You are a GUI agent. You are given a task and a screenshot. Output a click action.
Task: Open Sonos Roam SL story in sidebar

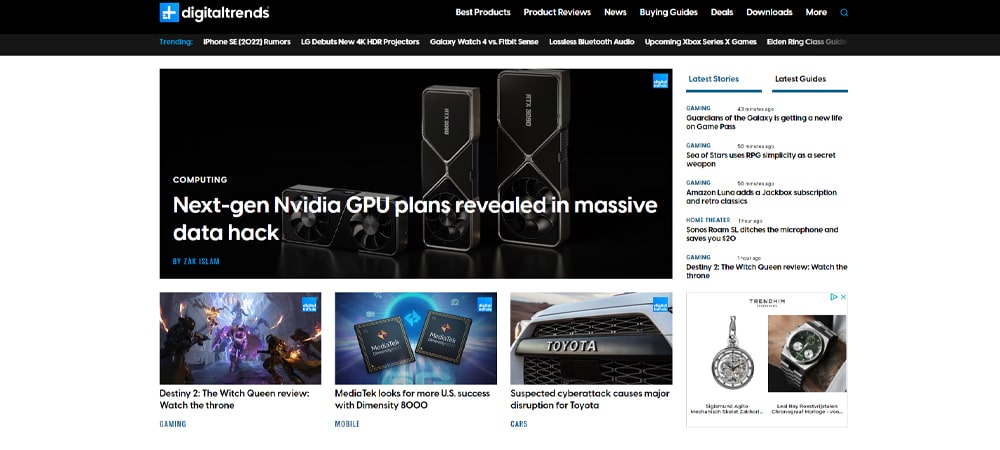[x=761, y=234]
